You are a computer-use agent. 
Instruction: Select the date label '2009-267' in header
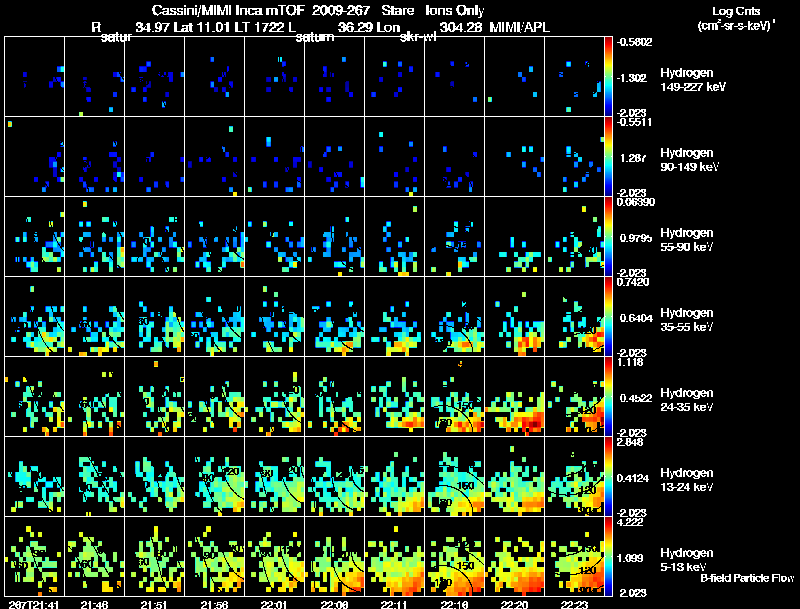point(341,10)
